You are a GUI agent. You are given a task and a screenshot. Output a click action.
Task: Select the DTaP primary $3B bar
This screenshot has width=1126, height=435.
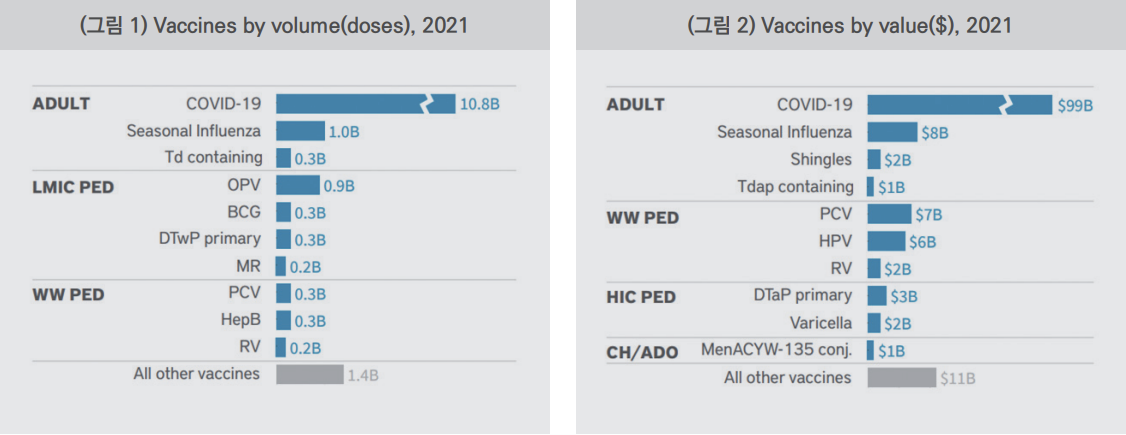(x=877, y=296)
